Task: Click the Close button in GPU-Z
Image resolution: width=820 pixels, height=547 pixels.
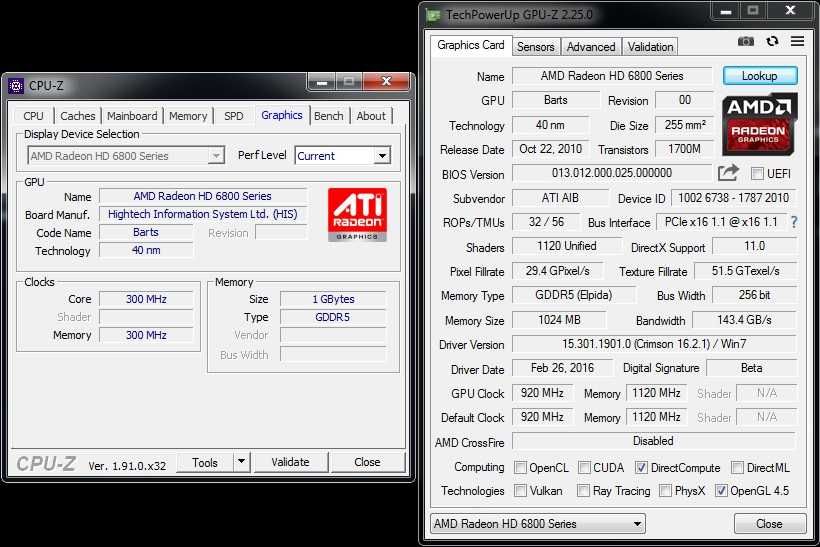Action: pos(769,523)
